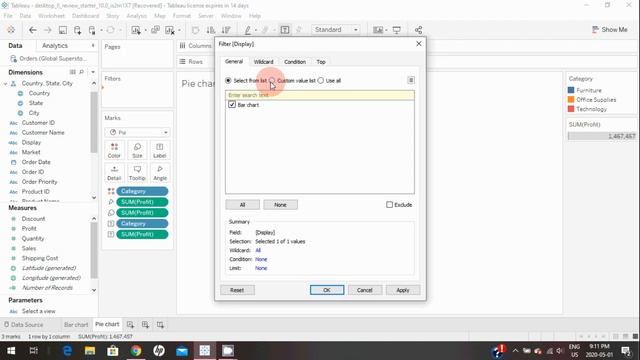Toggle the Show mark labels toolbar icon
Screen dimensions: 640x360
[x=285, y=30]
